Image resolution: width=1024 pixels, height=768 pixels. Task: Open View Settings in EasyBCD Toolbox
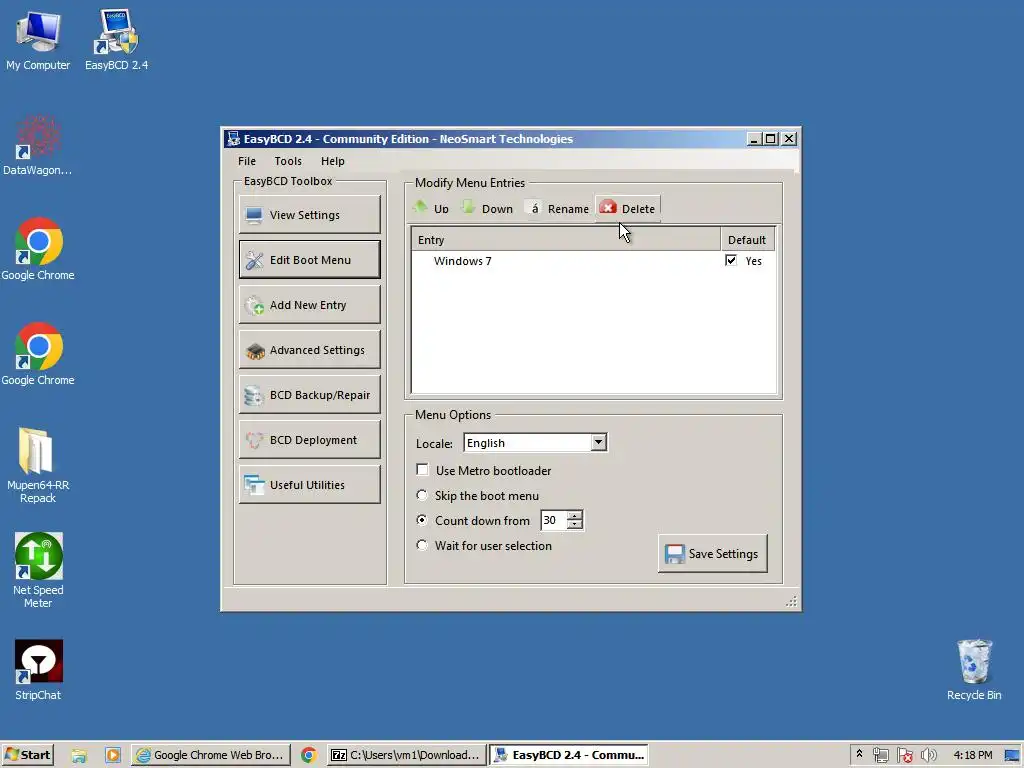coord(310,215)
